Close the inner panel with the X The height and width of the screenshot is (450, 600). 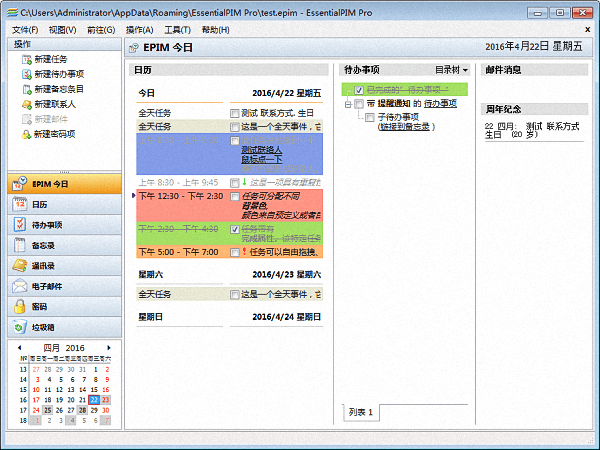587,29
